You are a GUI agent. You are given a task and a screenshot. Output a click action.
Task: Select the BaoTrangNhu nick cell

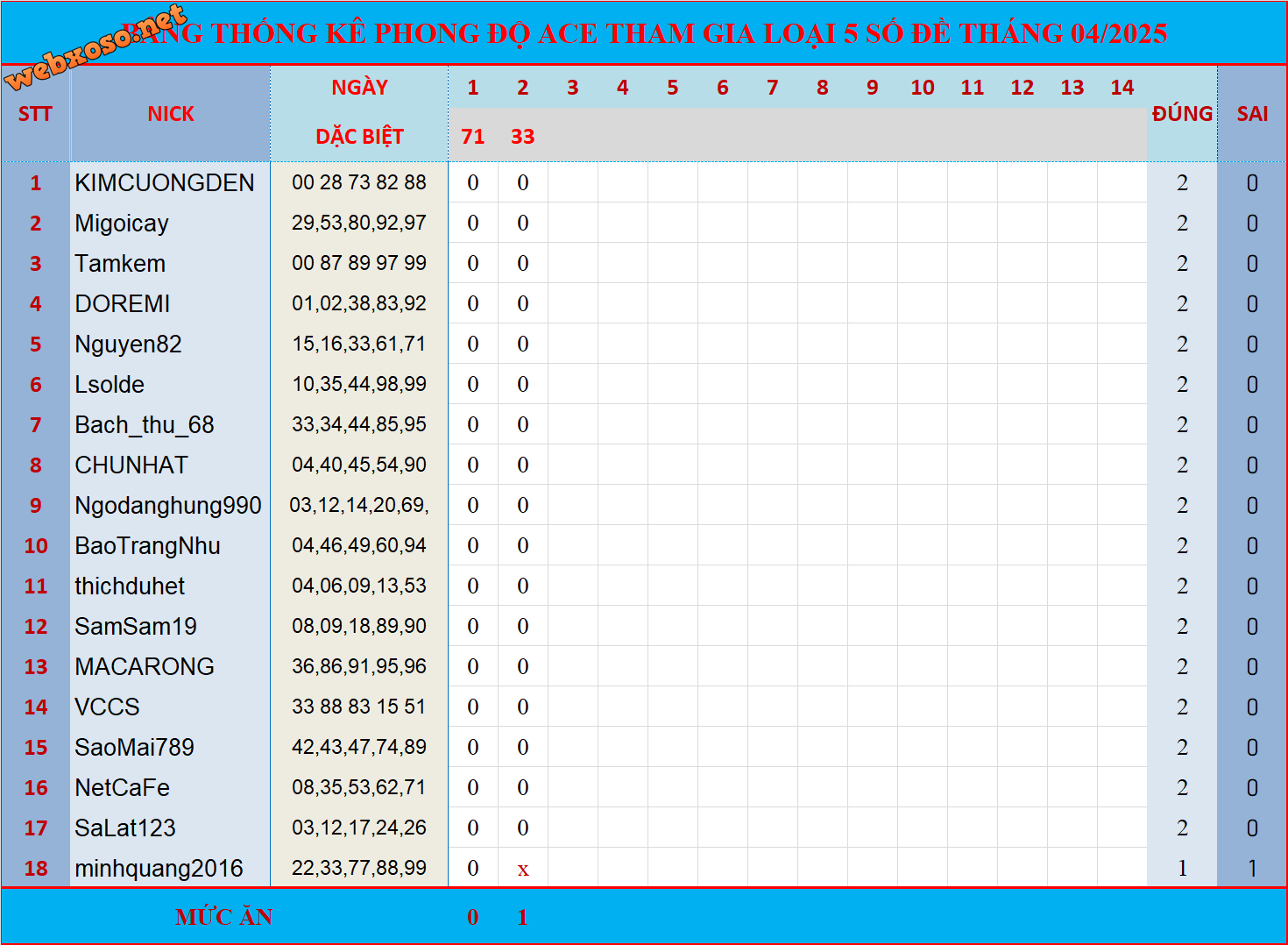pyautogui.click(x=170, y=545)
